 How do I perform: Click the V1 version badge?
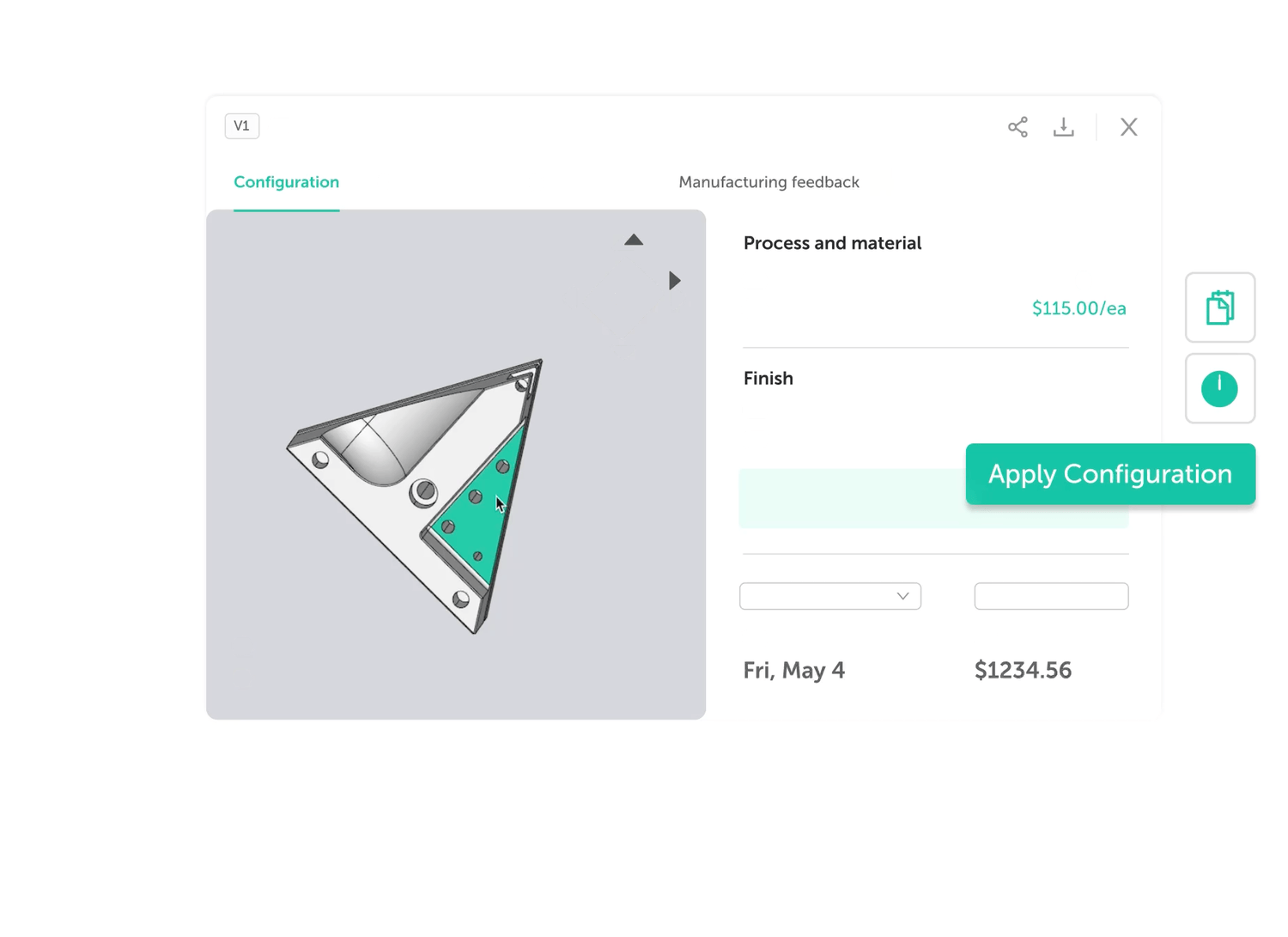click(242, 126)
